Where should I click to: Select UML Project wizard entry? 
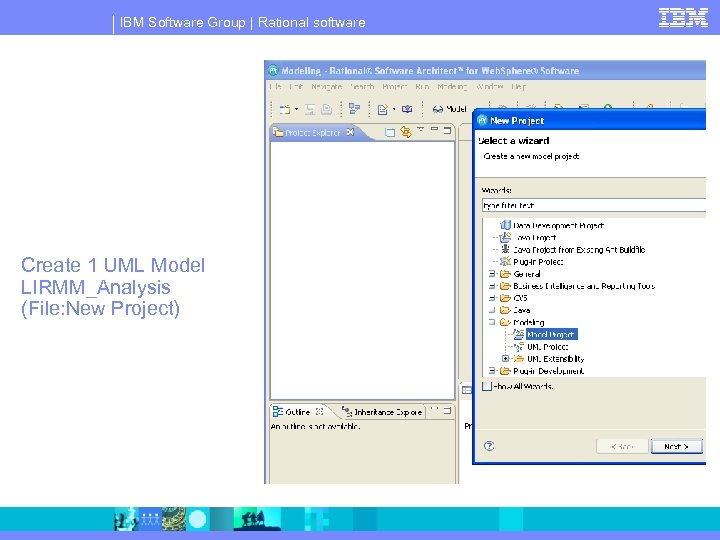[x=548, y=347]
